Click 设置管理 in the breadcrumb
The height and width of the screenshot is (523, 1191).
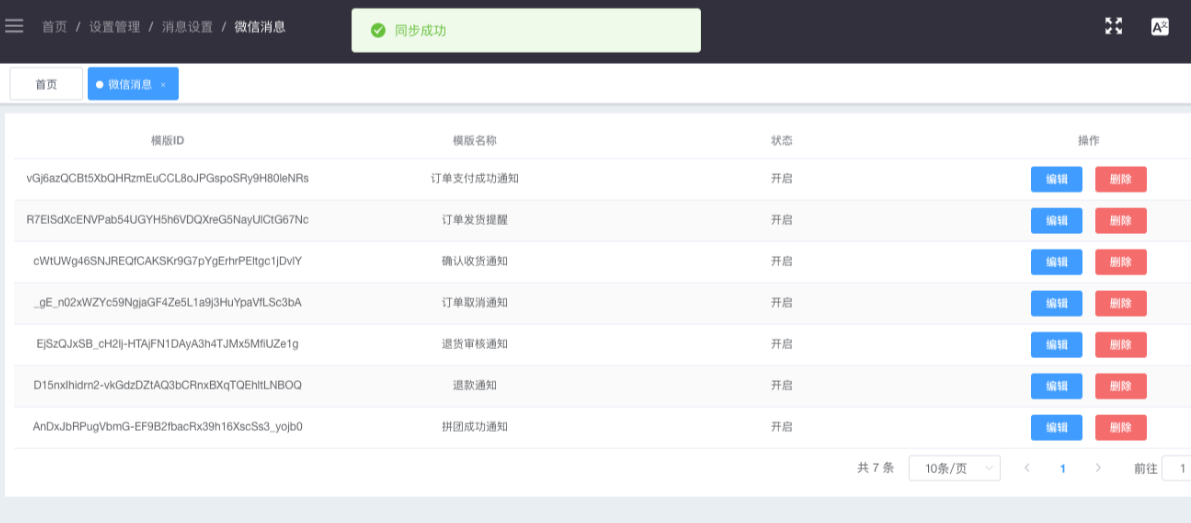[115, 27]
